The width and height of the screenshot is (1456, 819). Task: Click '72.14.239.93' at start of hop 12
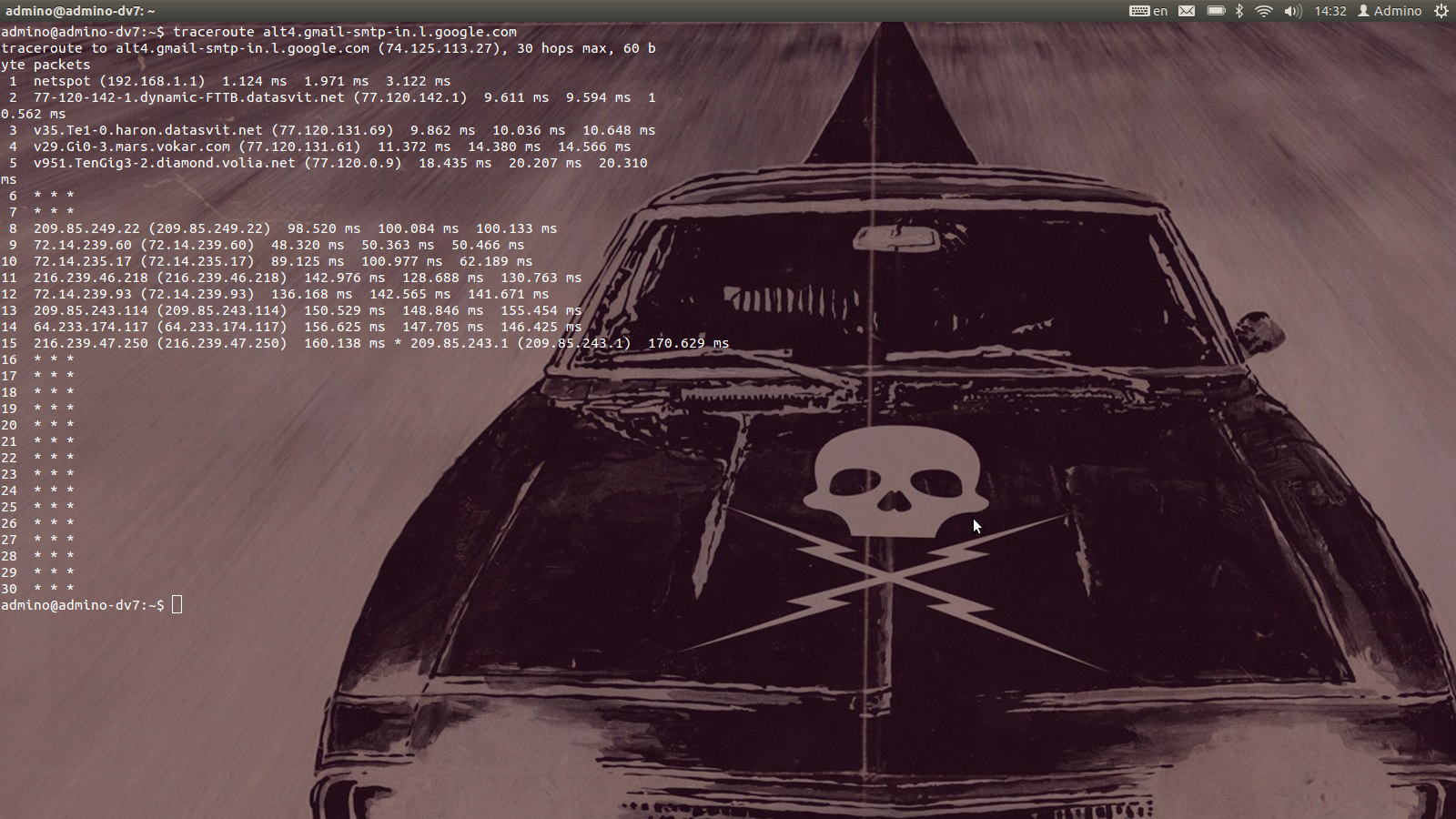tap(83, 294)
